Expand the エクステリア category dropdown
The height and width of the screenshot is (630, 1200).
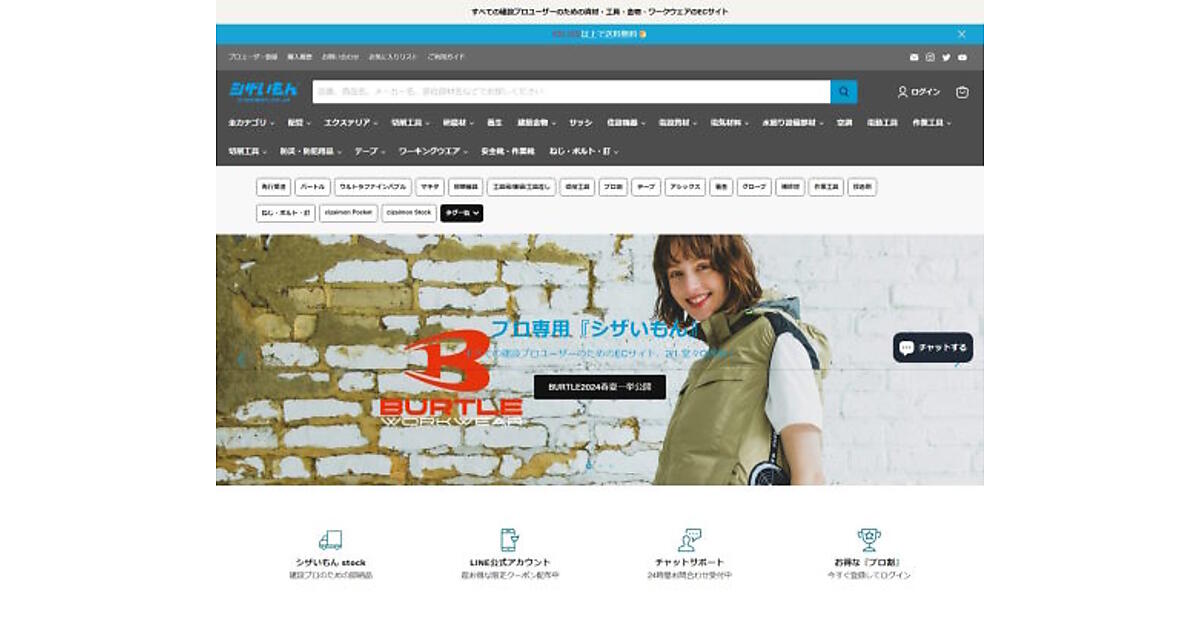tap(350, 123)
